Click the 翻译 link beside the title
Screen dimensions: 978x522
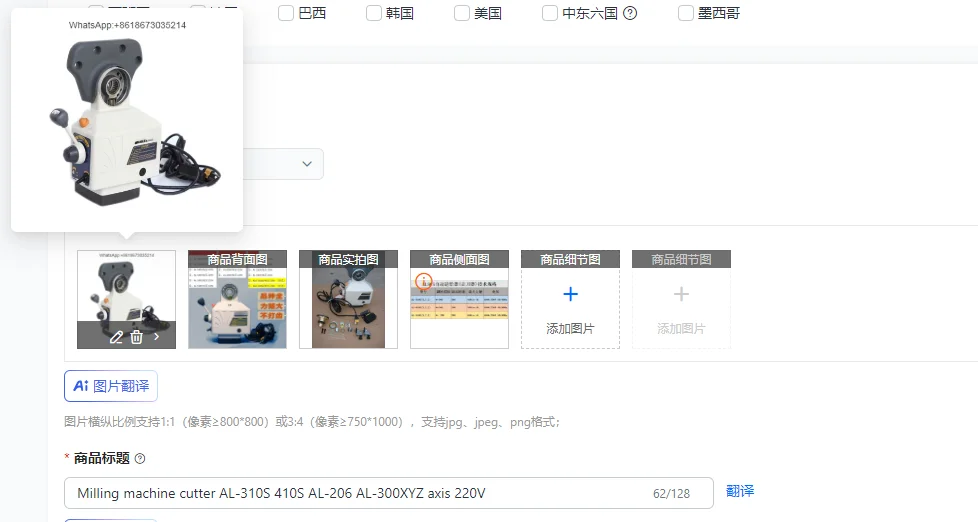pyautogui.click(x=740, y=491)
